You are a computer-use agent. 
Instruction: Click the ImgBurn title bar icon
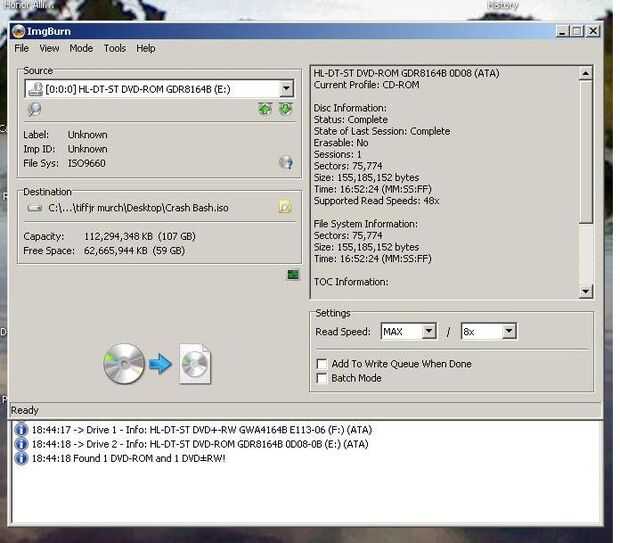[x=18, y=31]
